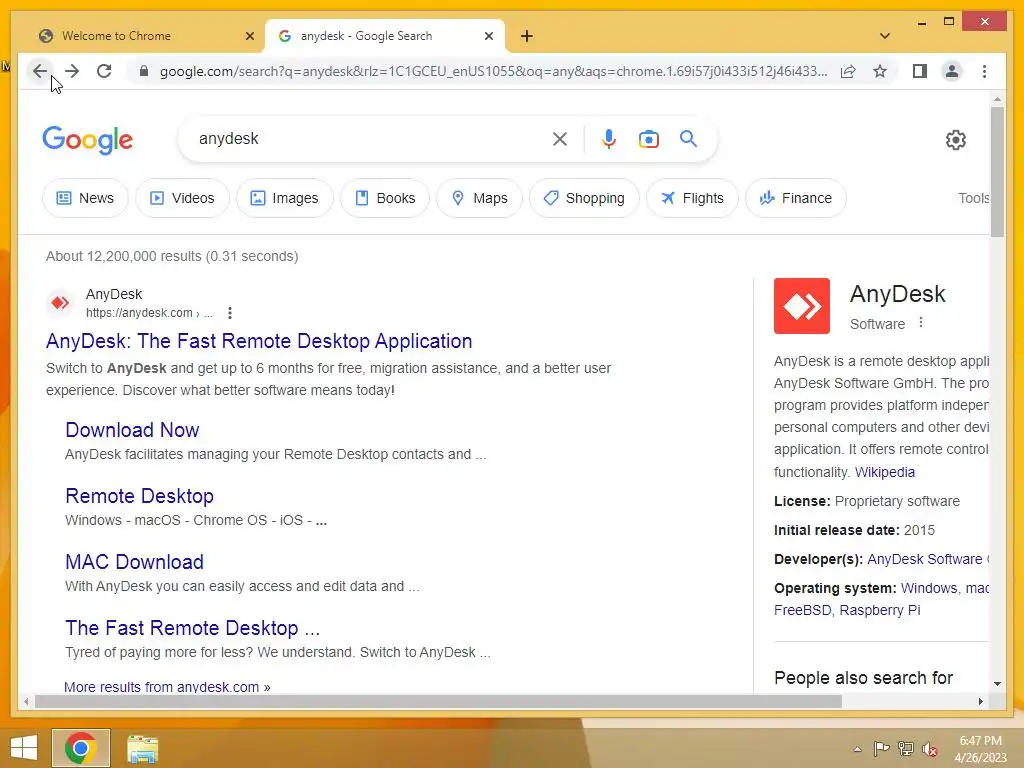The width and height of the screenshot is (1024, 768).
Task: Open more options beside Software label
Action: (x=921, y=322)
